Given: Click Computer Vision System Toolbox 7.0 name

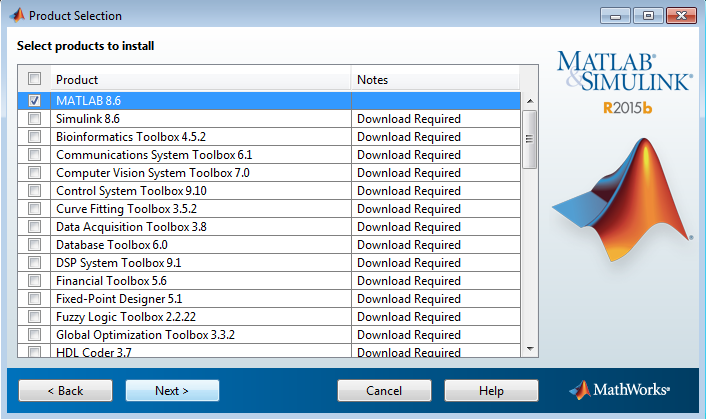Looking at the screenshot, I should 153,173.
